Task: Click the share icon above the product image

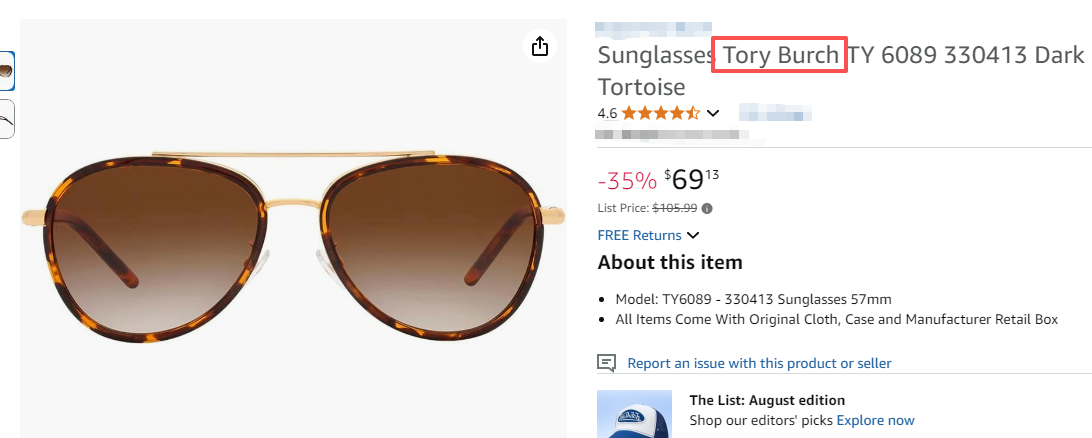Action: [540, 46]
